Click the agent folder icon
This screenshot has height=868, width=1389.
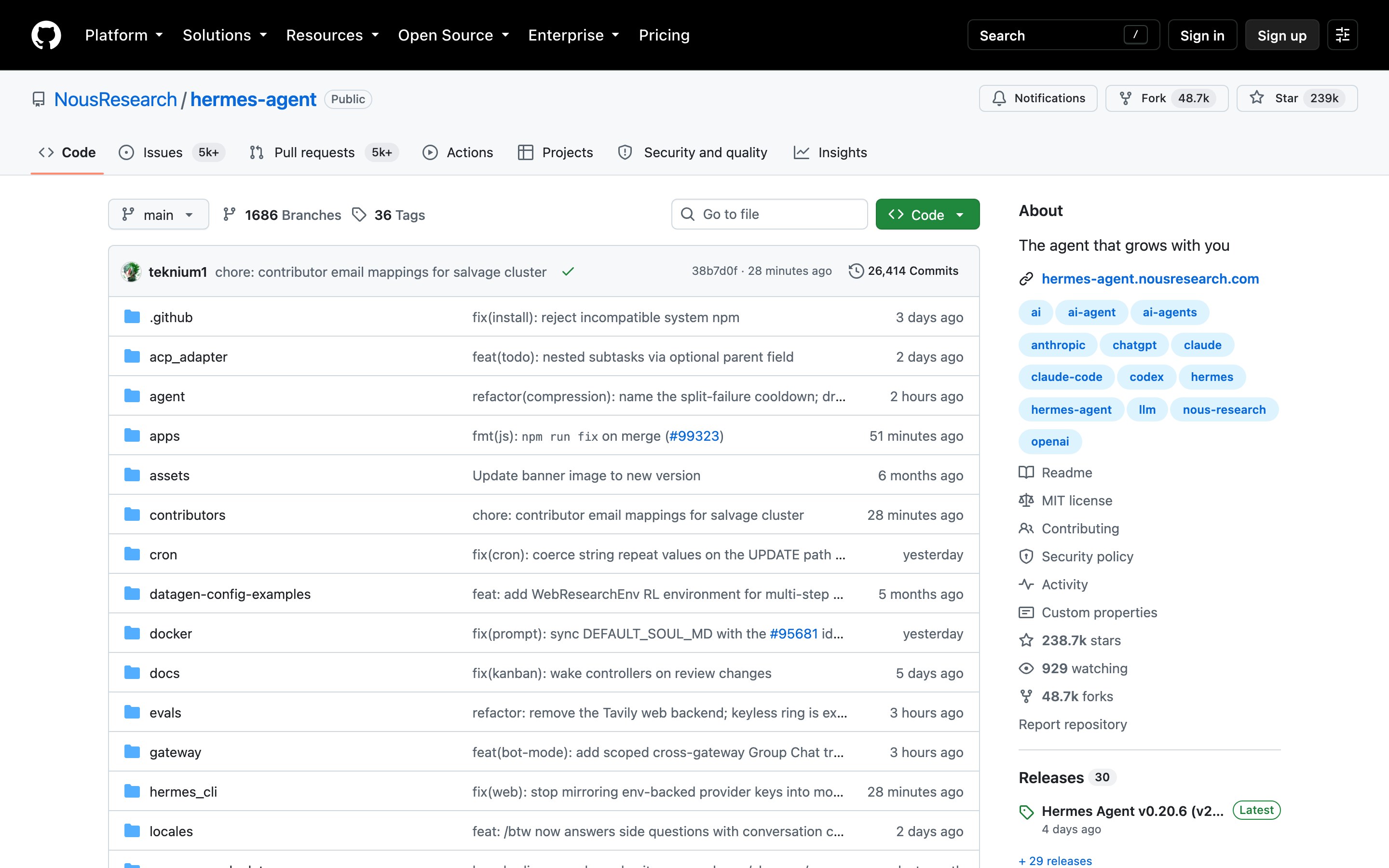pos(132,396)
